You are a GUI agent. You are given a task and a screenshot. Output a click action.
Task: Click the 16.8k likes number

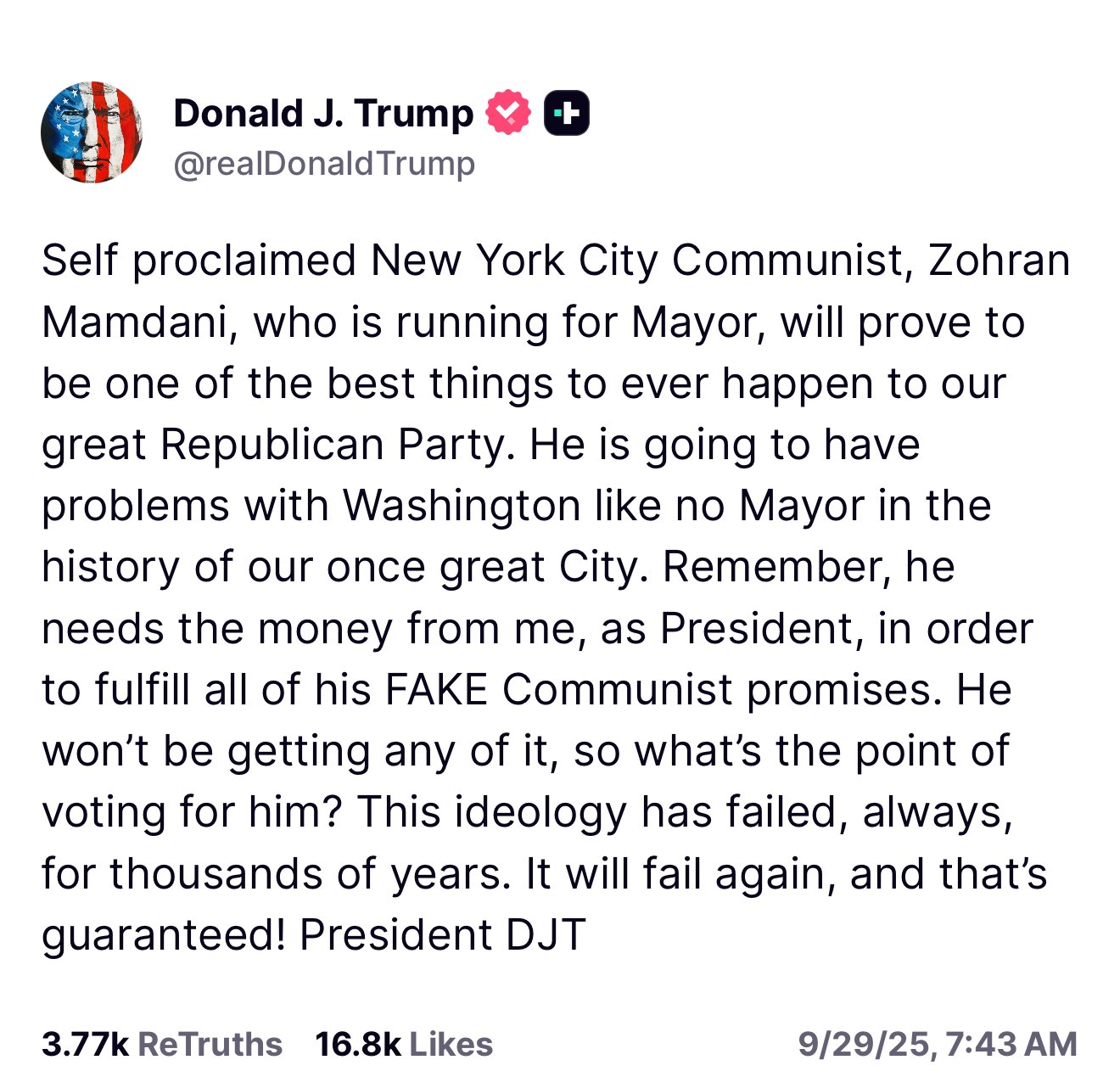pyautogui.click(x=357, y=1044)
